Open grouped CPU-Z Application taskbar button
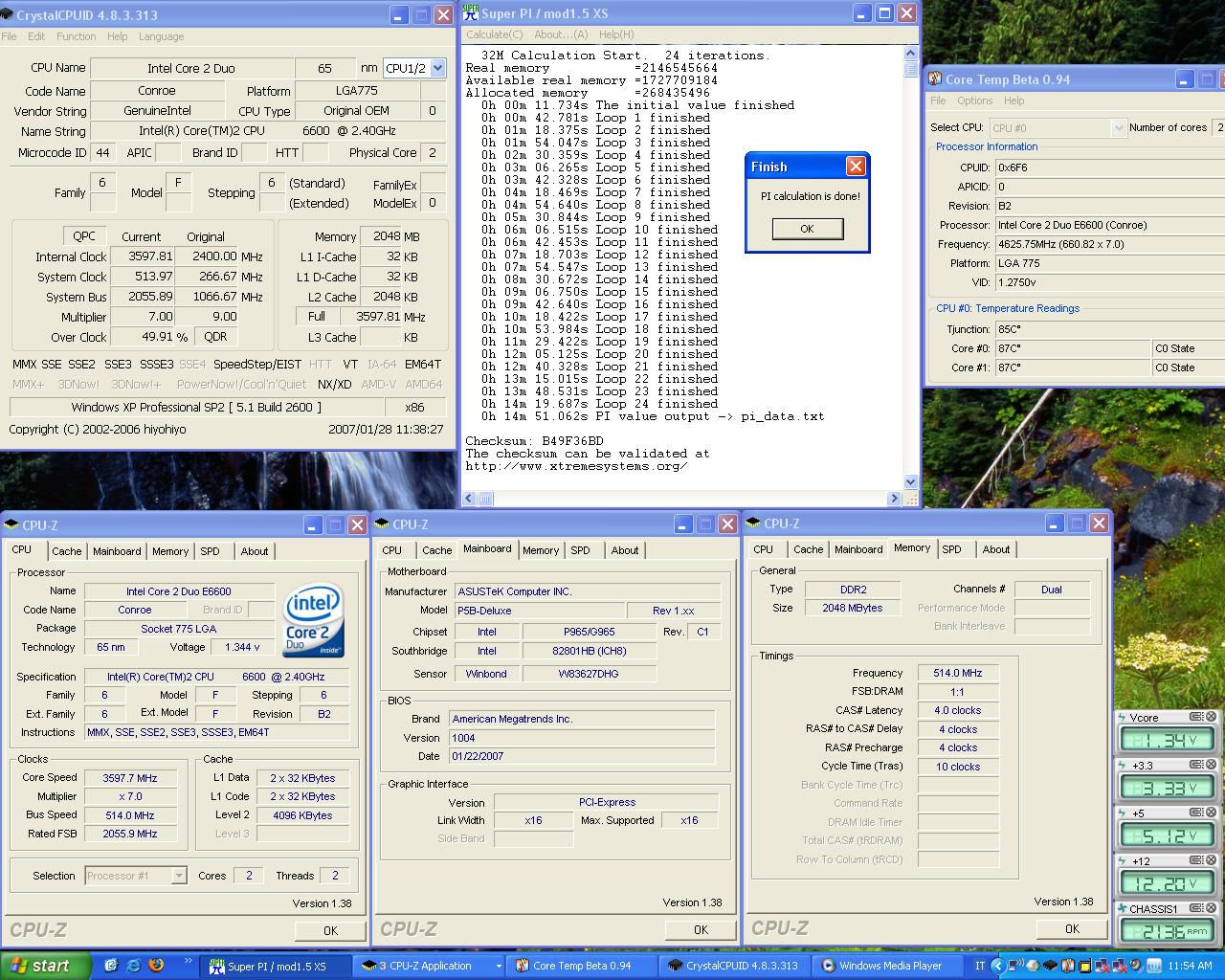Image resolution: width=1225 pixels, height=980 pixels. (428, 966)
